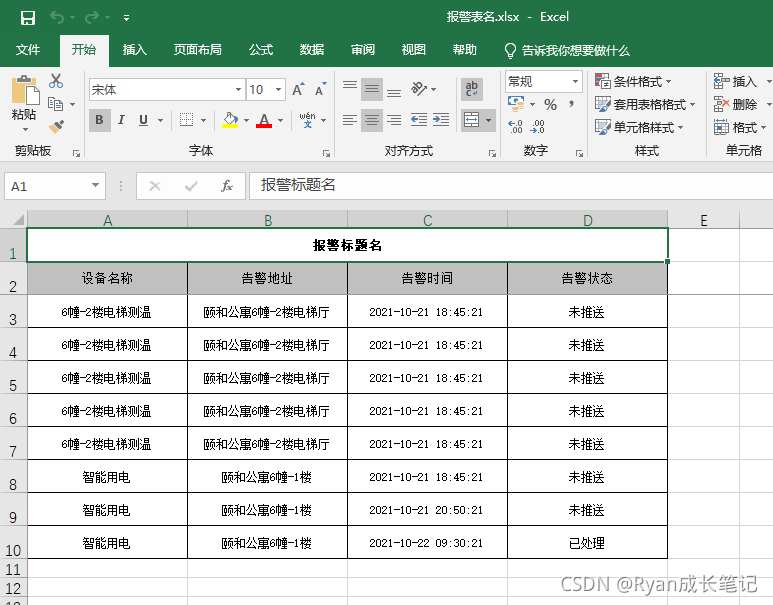Click Decrease Indent icon
Viewport: 773px width, 605px height.
pyautogui.click(x=419, y=120)
